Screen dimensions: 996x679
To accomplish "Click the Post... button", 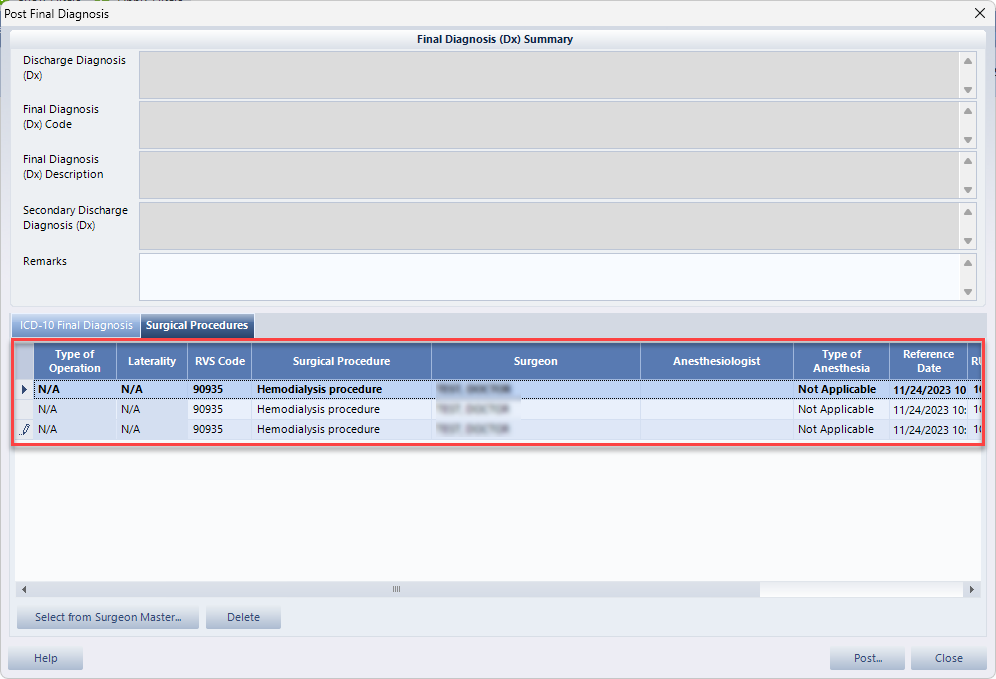I will [867, 658].
